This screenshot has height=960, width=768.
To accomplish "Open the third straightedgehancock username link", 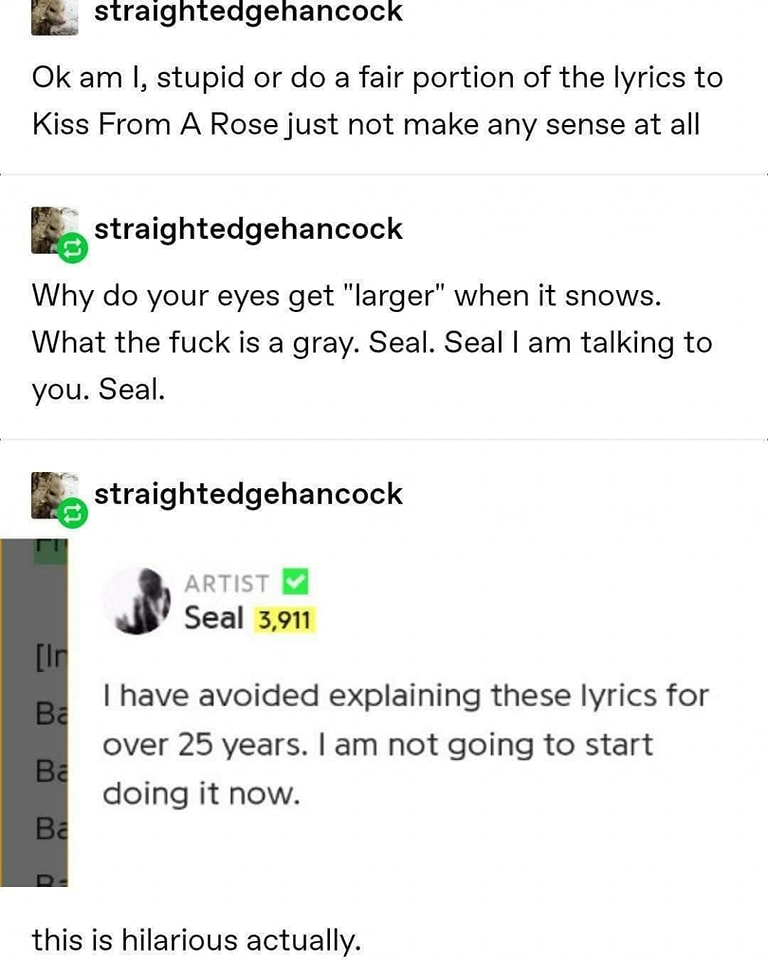I will 248,494.
